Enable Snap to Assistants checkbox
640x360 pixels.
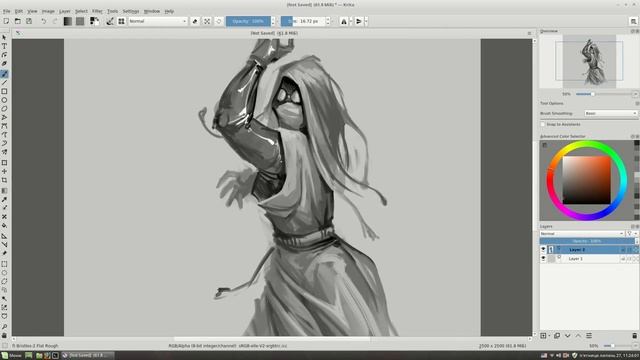[543, 124]
